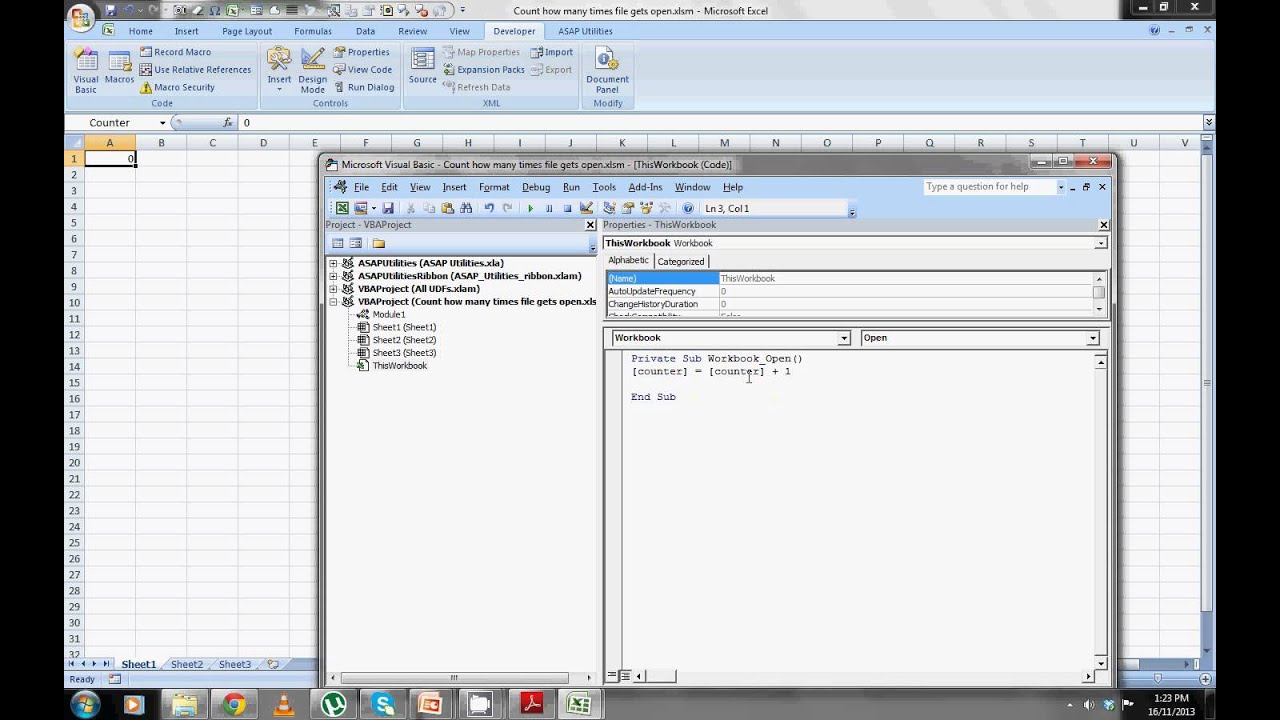Open the Insert controls dropdown
The height and width of the screenshot is (720, 1280).
tap(279, 70)
